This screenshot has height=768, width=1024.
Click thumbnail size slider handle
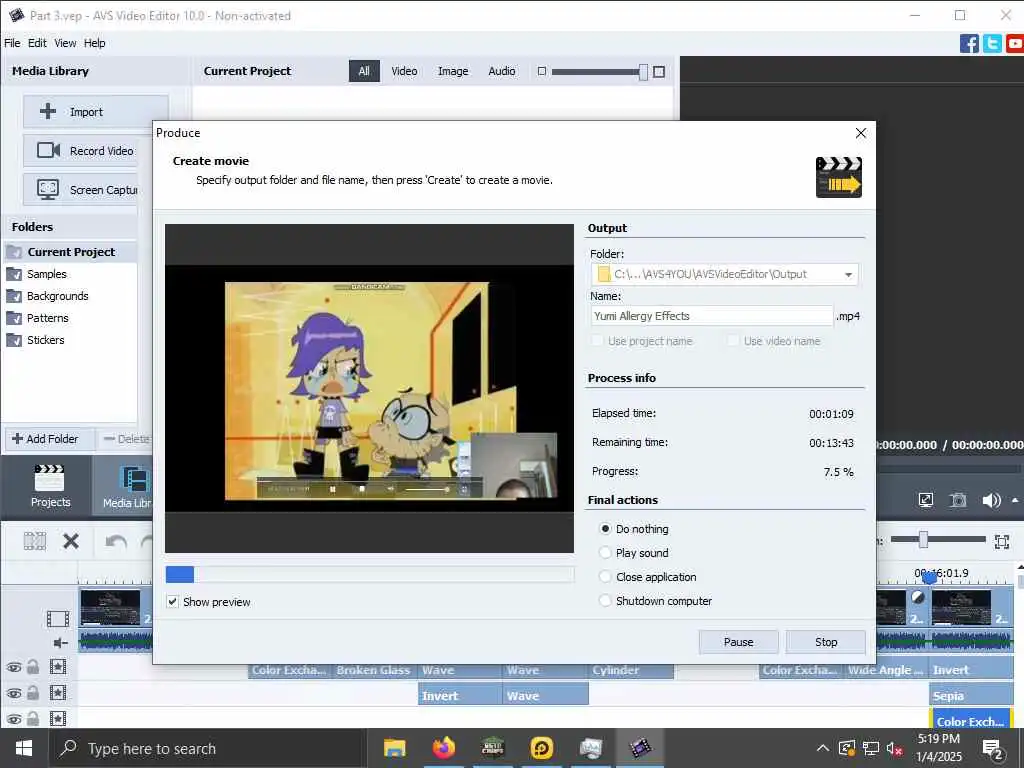(644, 72)
